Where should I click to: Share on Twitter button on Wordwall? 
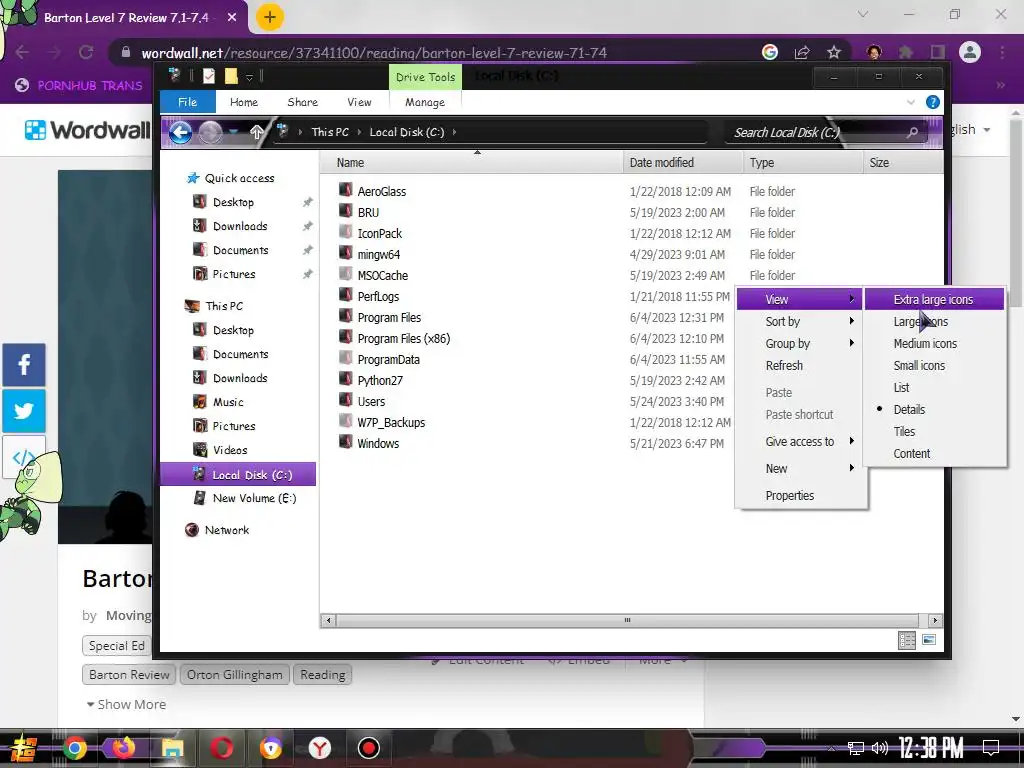click(24, 411)
